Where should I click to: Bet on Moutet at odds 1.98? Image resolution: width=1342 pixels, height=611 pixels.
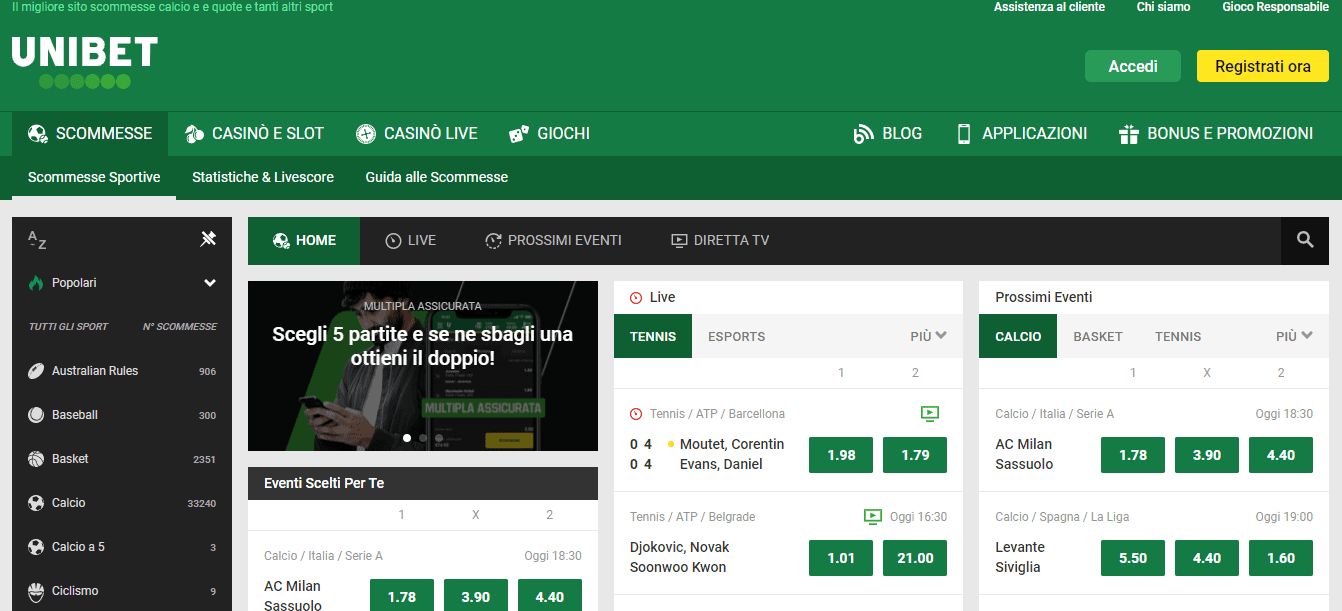coord(841,455)
